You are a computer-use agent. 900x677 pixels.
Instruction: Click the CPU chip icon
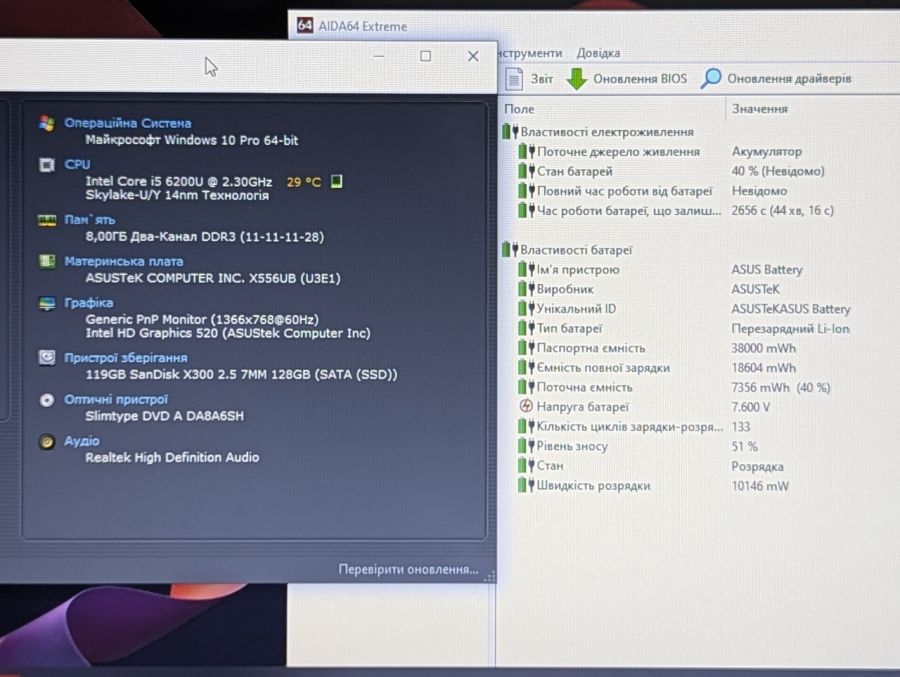(46, 165)
